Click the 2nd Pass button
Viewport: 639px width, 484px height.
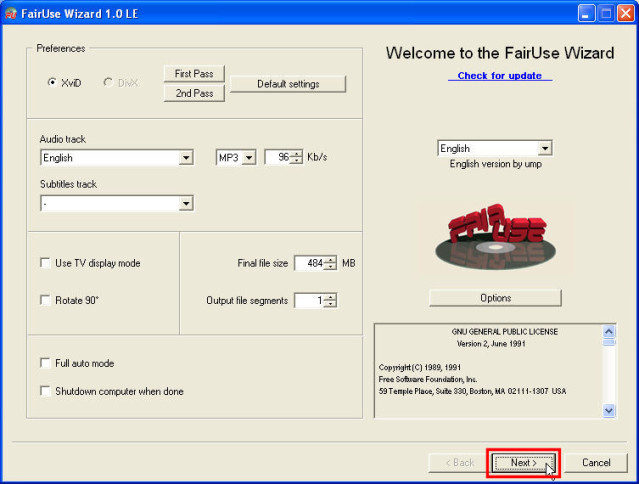(194, 93)
